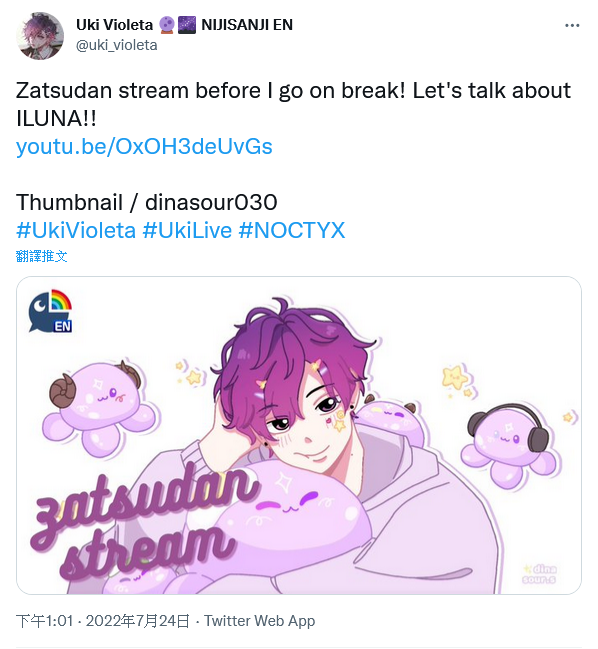Open the three-dot more options menu
Screen dimensions: 598x649
[x=572, y=26]
